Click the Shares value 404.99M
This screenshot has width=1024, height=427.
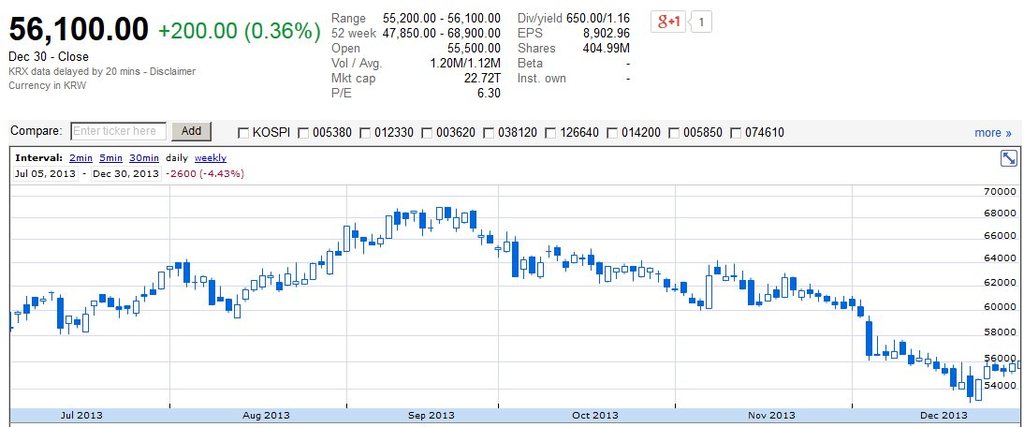point(605,48)
